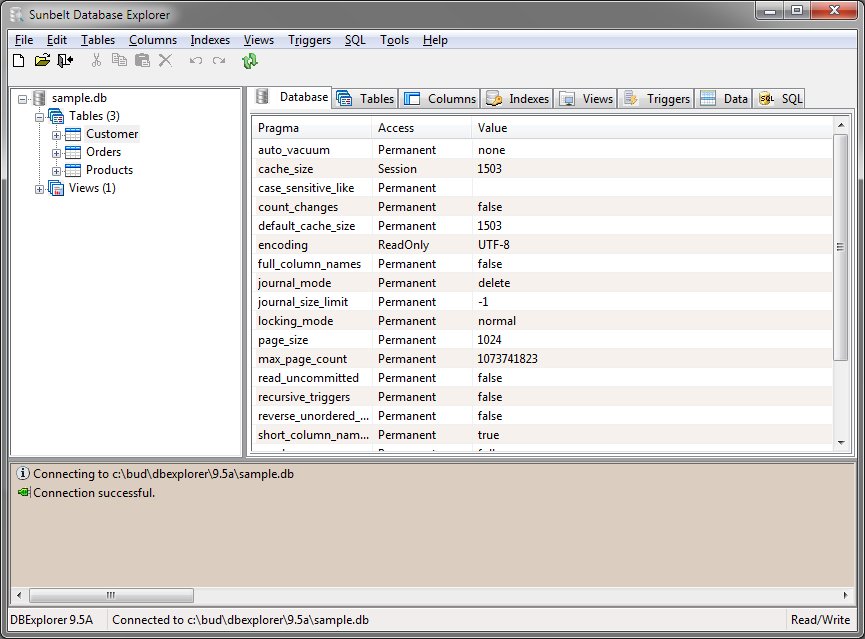
Task: Click the Paste clipboard icon
Action: tap(142, 60)
